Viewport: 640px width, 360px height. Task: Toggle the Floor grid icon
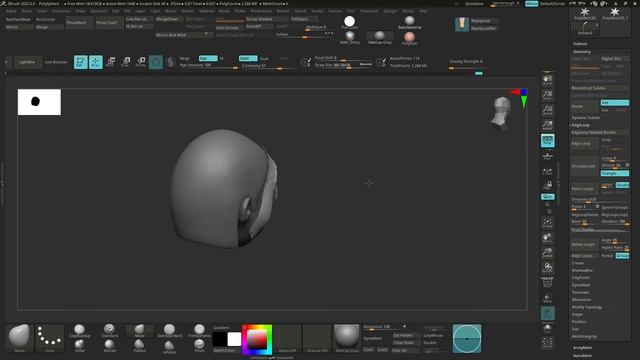[547, 156]
